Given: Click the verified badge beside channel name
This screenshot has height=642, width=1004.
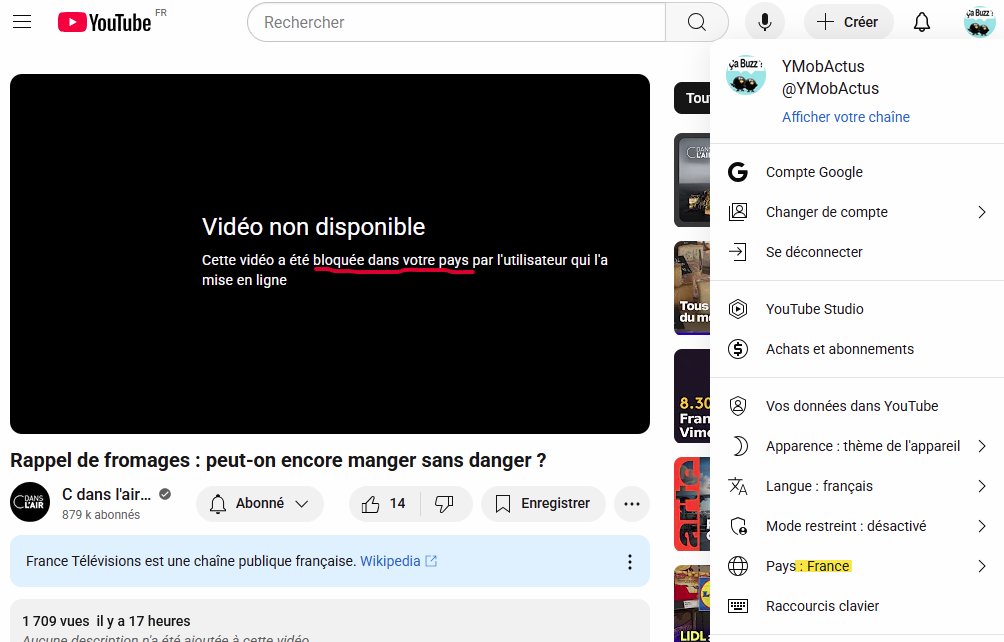Looking at the screenshot, I should pos(165,494).
